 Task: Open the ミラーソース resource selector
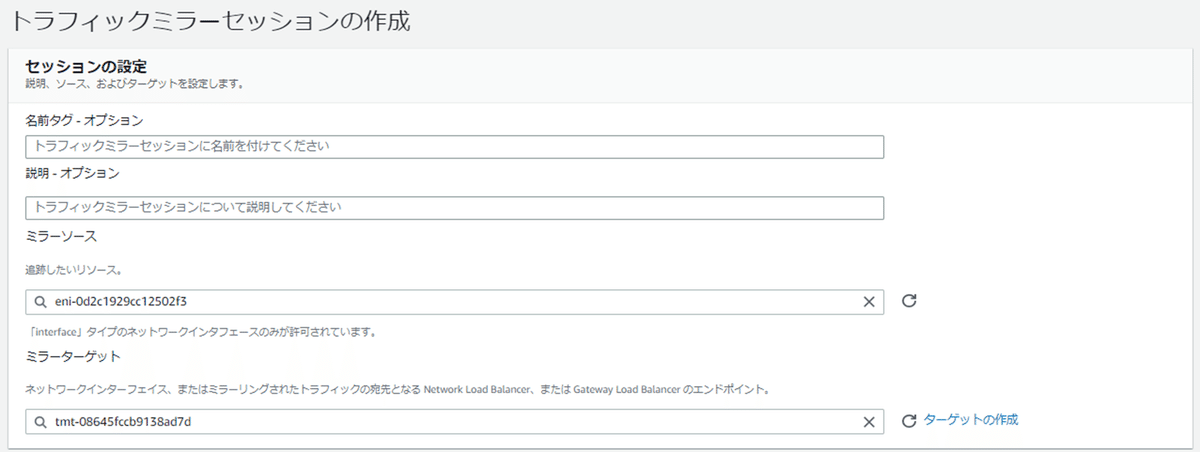tap(450, 302)
